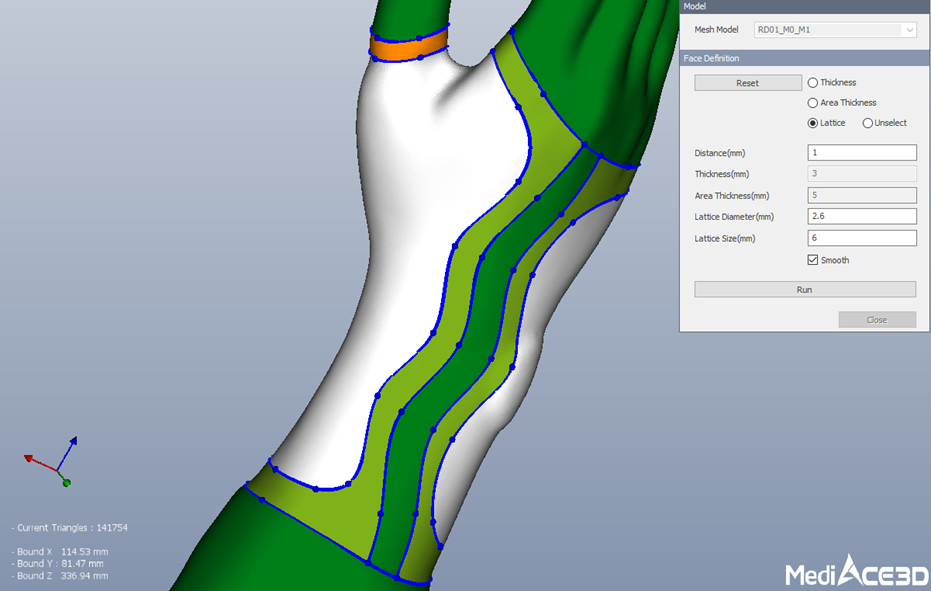Click the Distance(mm) input field
This screenshot has height=591, width=931.
(x=862, y=153)
